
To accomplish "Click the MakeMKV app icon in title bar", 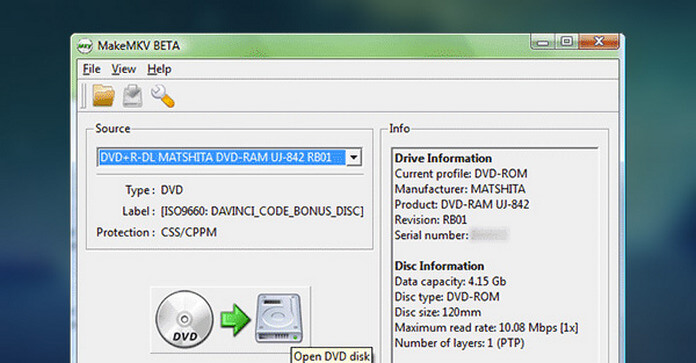I will coord(85,46).
